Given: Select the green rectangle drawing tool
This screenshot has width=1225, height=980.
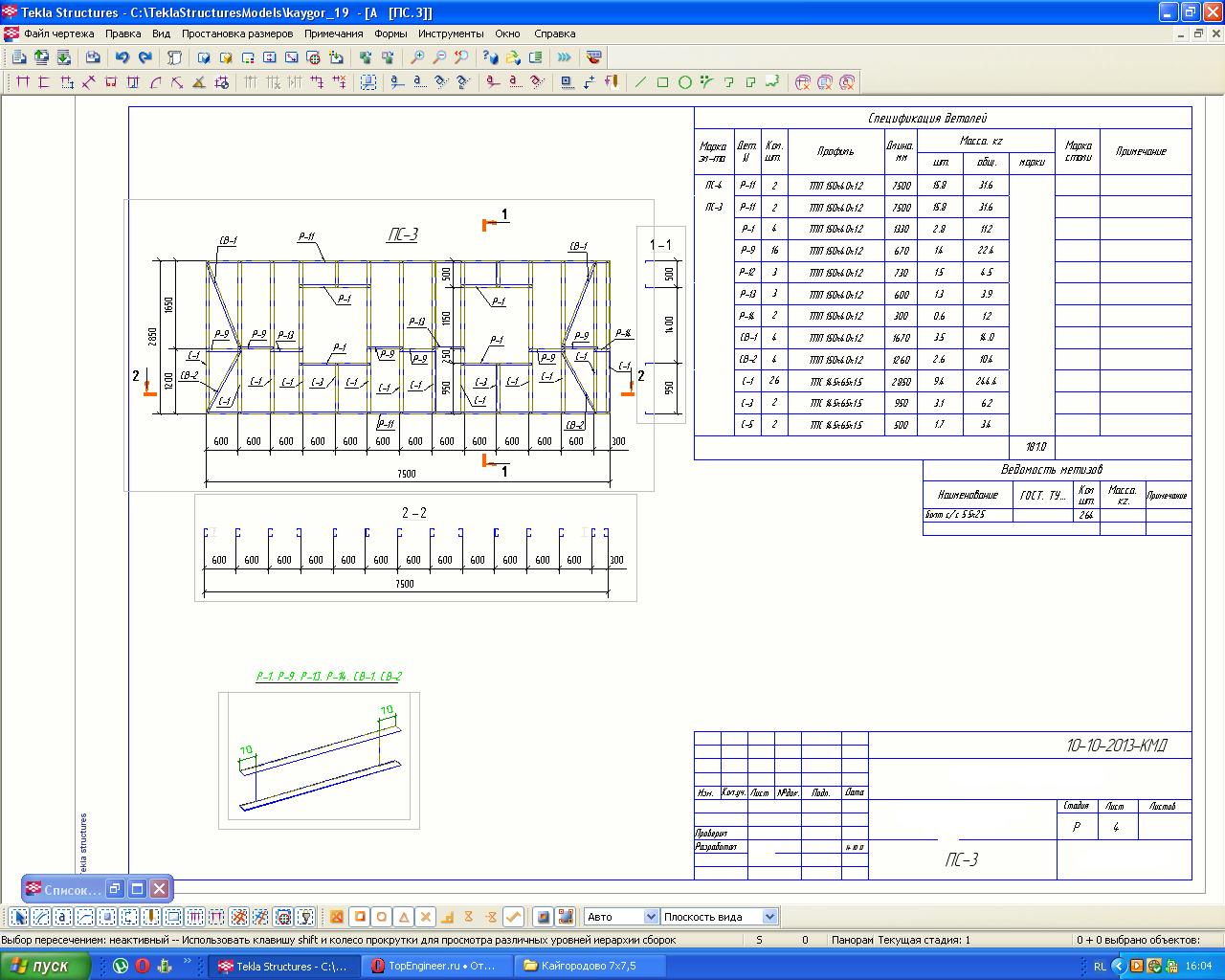Looking at the screenshot, I should (662, 82).
